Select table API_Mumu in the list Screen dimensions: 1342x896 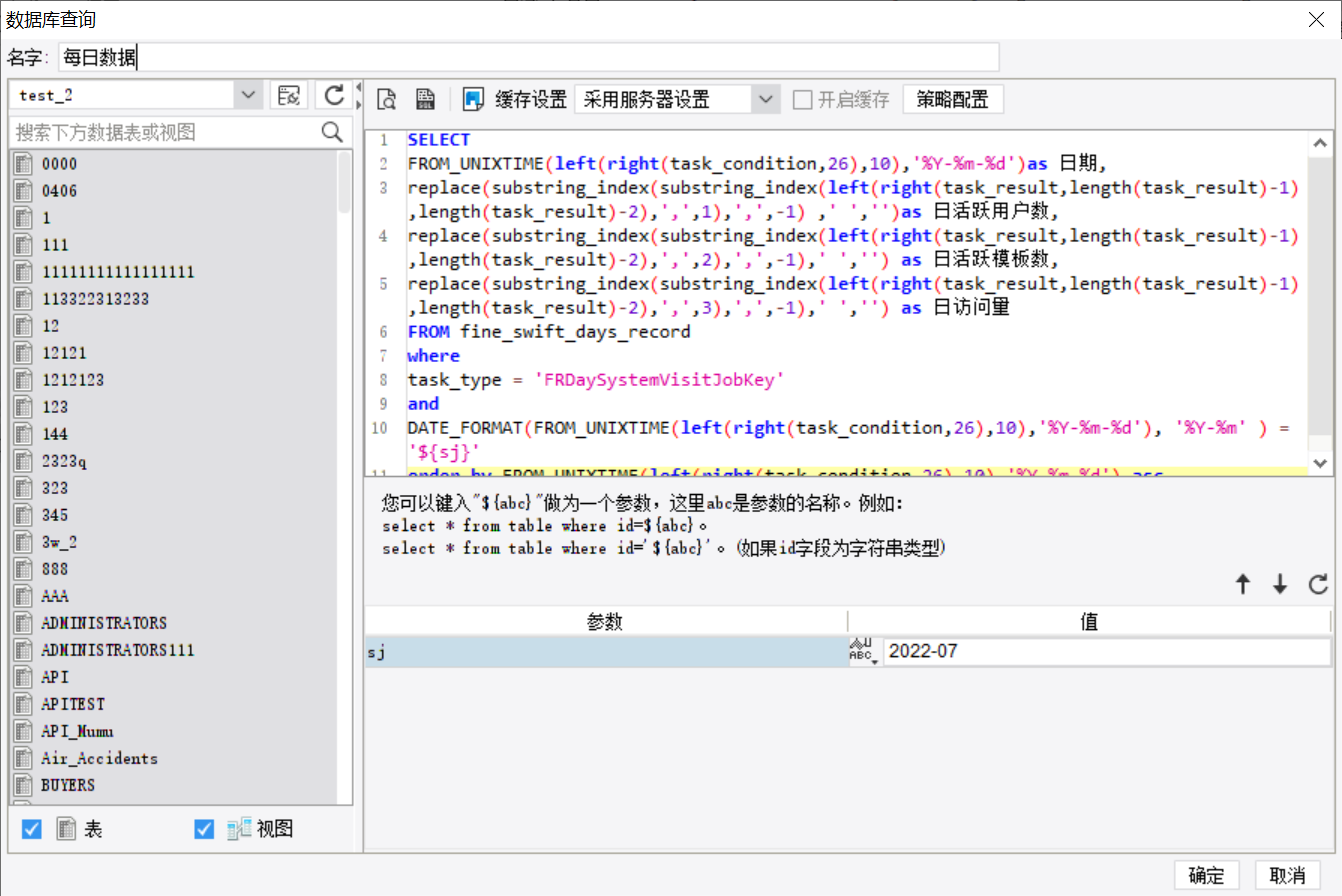(x=77, y=731)
